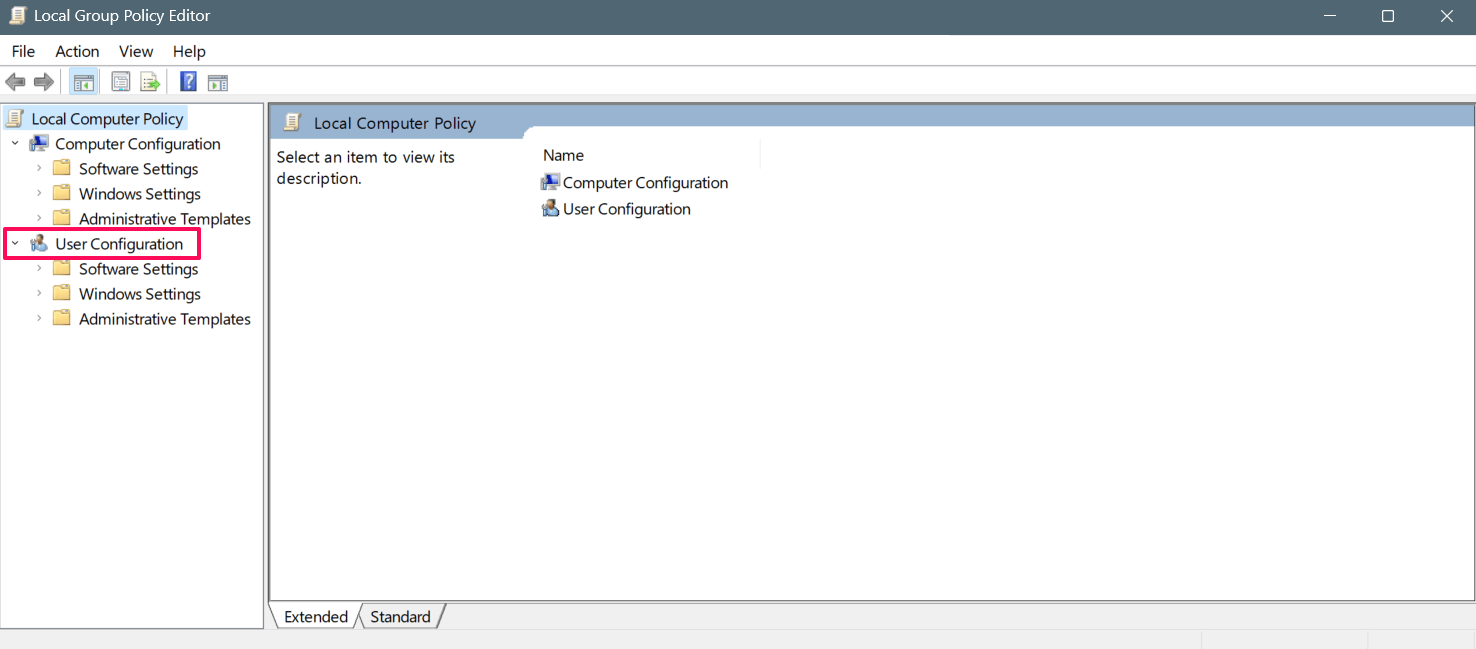The image size is (1476, 649).
Task: Click the Back arrow toolbar icon
Action: pyautogui.click(x=15, y=82)
